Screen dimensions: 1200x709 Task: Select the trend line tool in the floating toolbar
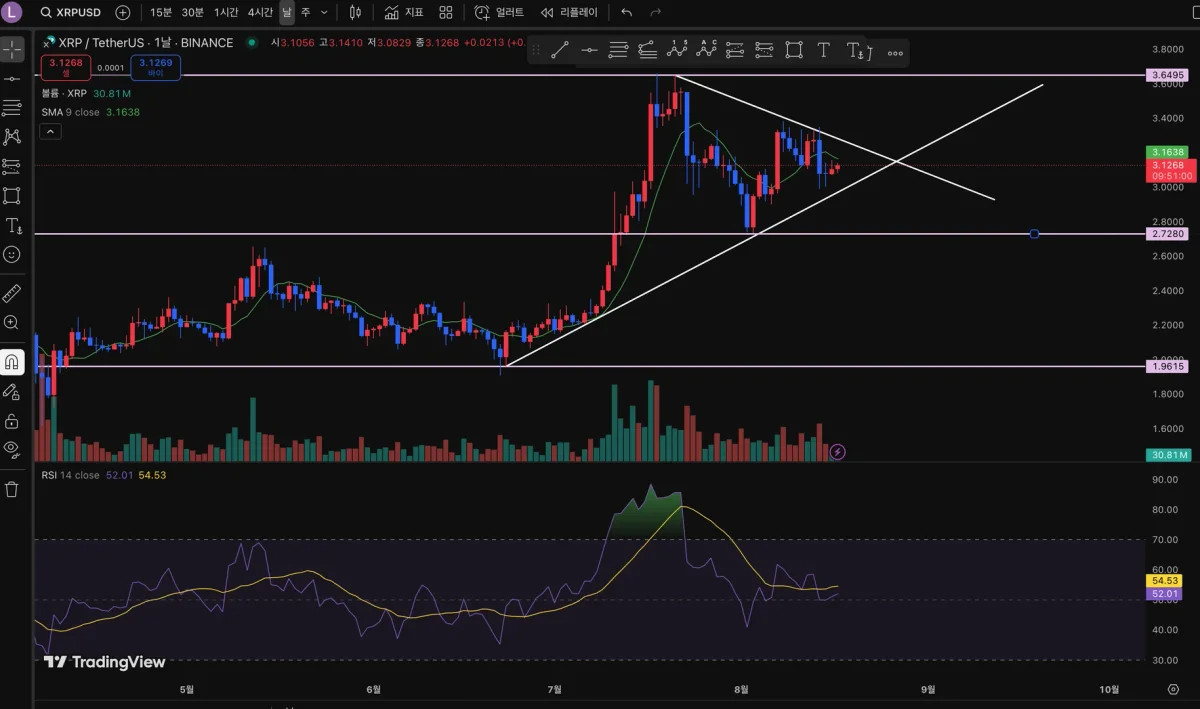tap(560, 50)
